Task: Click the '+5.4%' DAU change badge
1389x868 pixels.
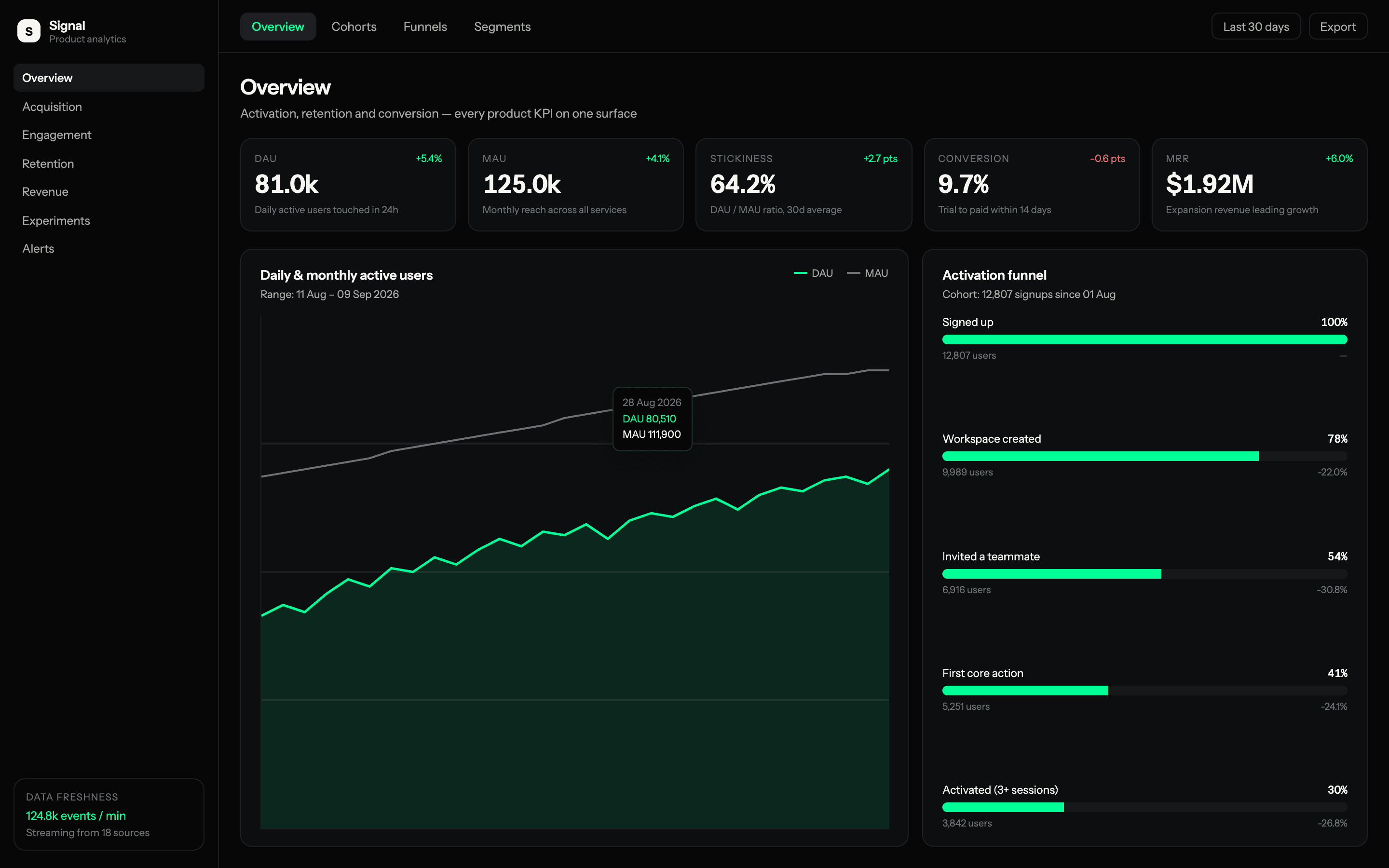Action: click(x=429, y=159)
